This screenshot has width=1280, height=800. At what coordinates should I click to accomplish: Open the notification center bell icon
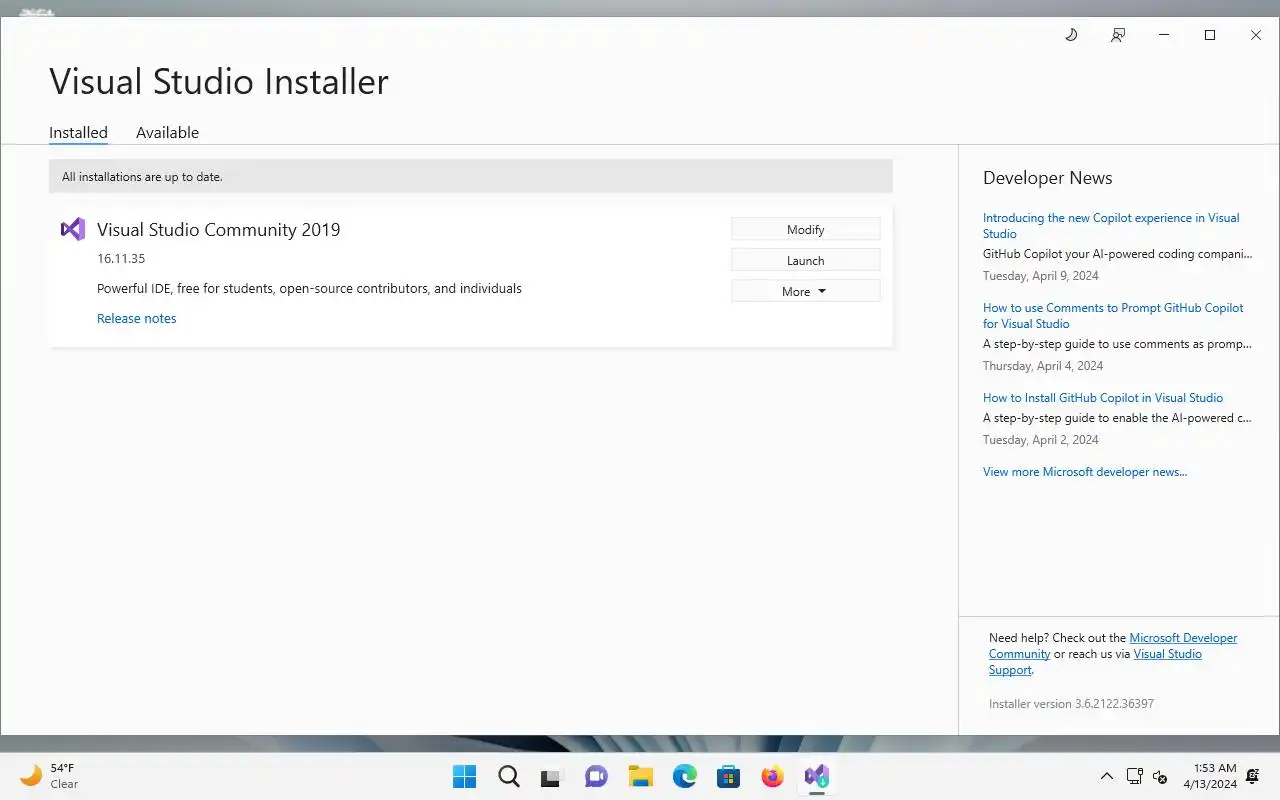(1253, 776)
